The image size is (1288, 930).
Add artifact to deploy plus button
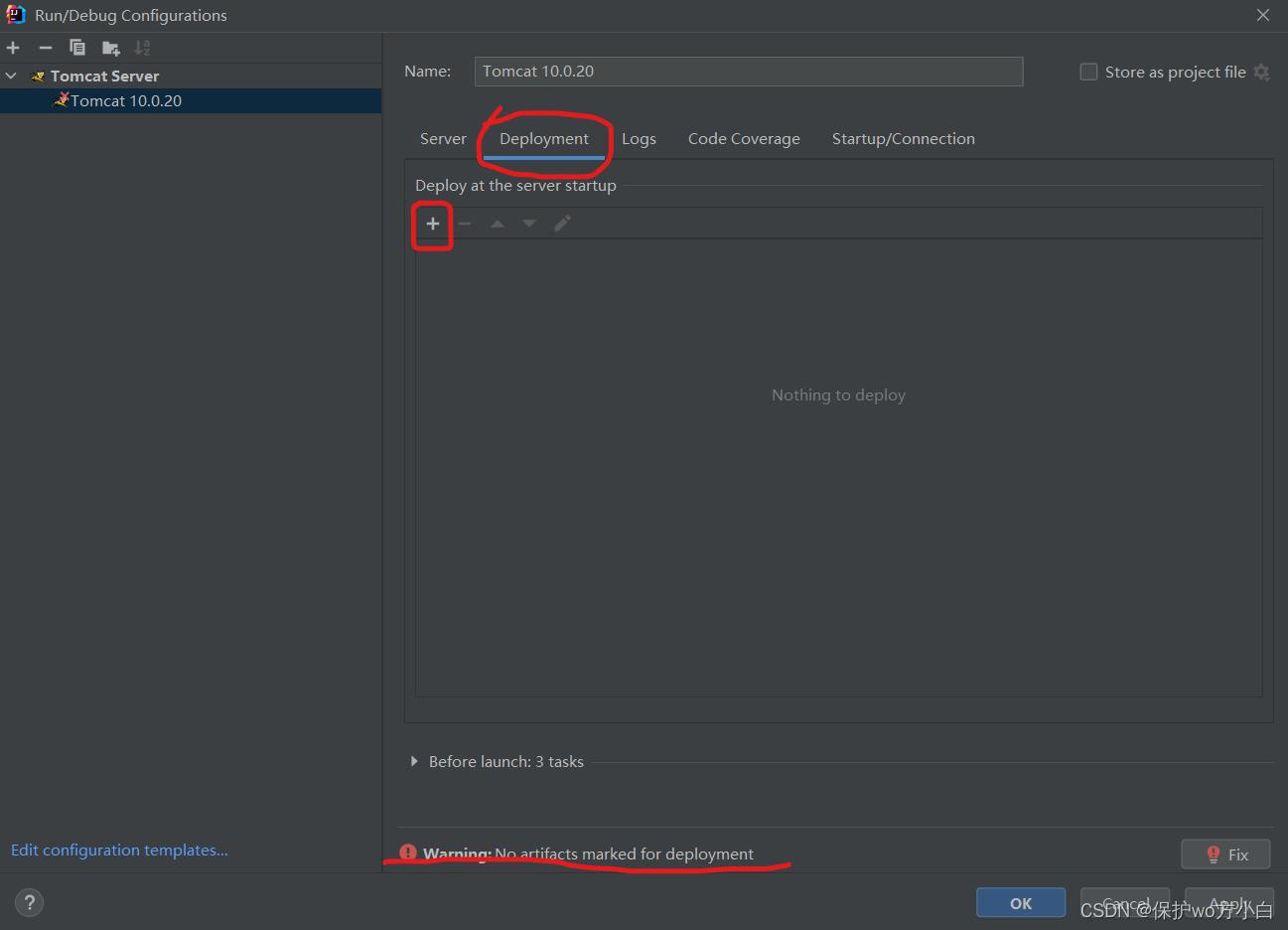click(433, 224)
